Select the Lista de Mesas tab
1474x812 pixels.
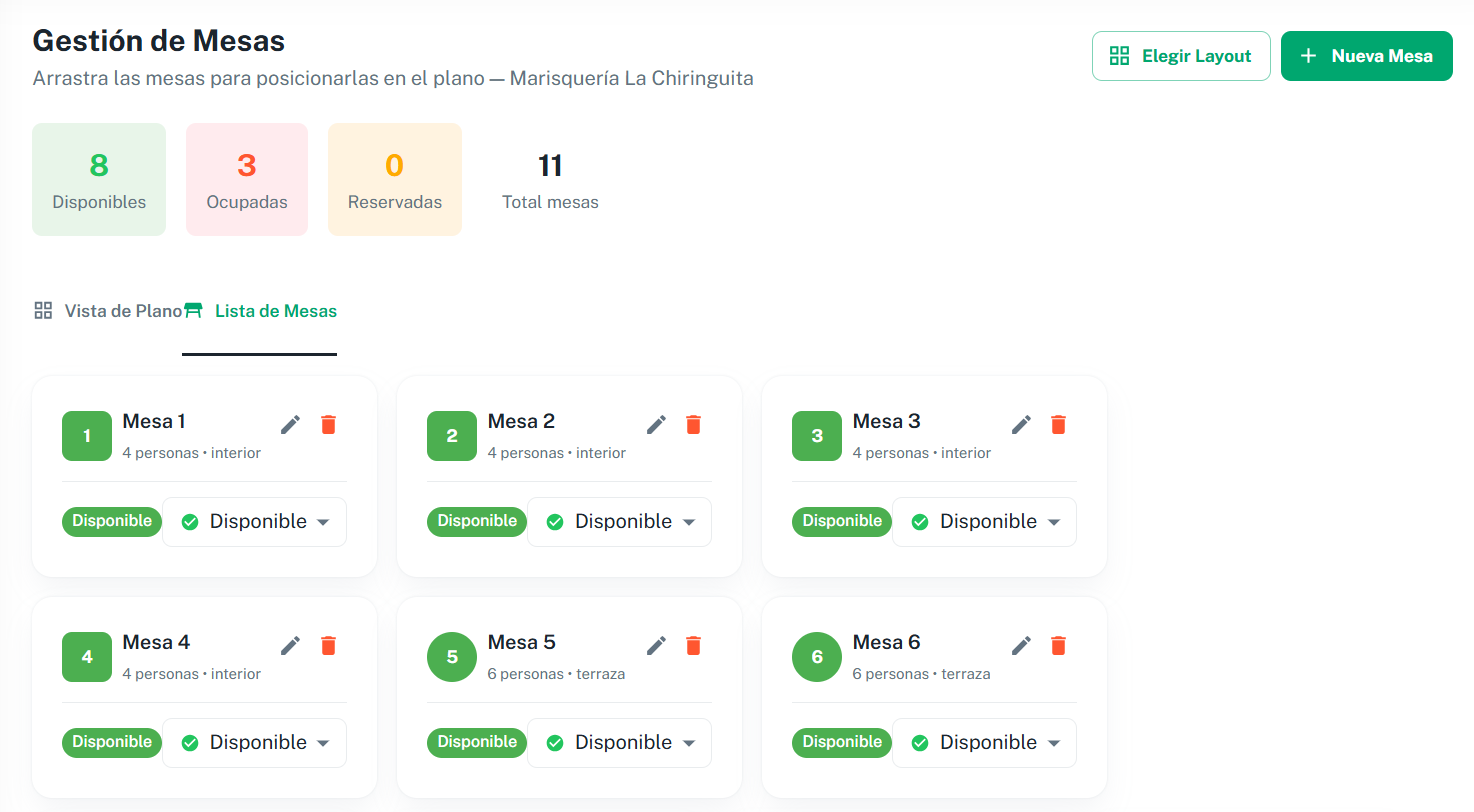(x=261, y=311)
